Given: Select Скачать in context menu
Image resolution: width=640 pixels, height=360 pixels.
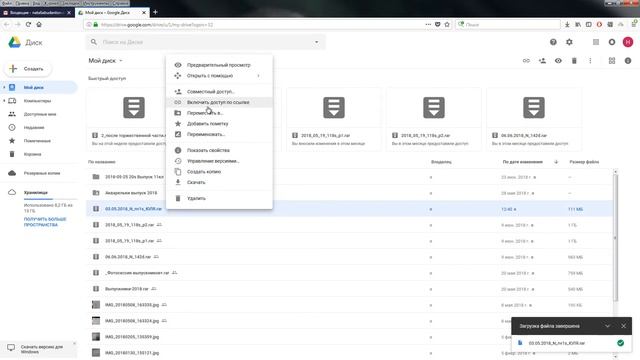Looking at the screenshot, I should (219, 182).
